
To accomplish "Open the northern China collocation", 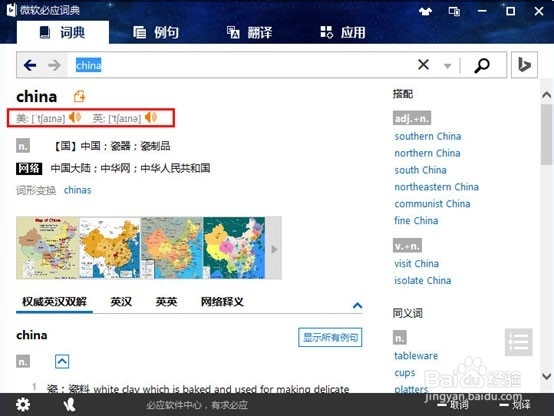I will point(427,153).
